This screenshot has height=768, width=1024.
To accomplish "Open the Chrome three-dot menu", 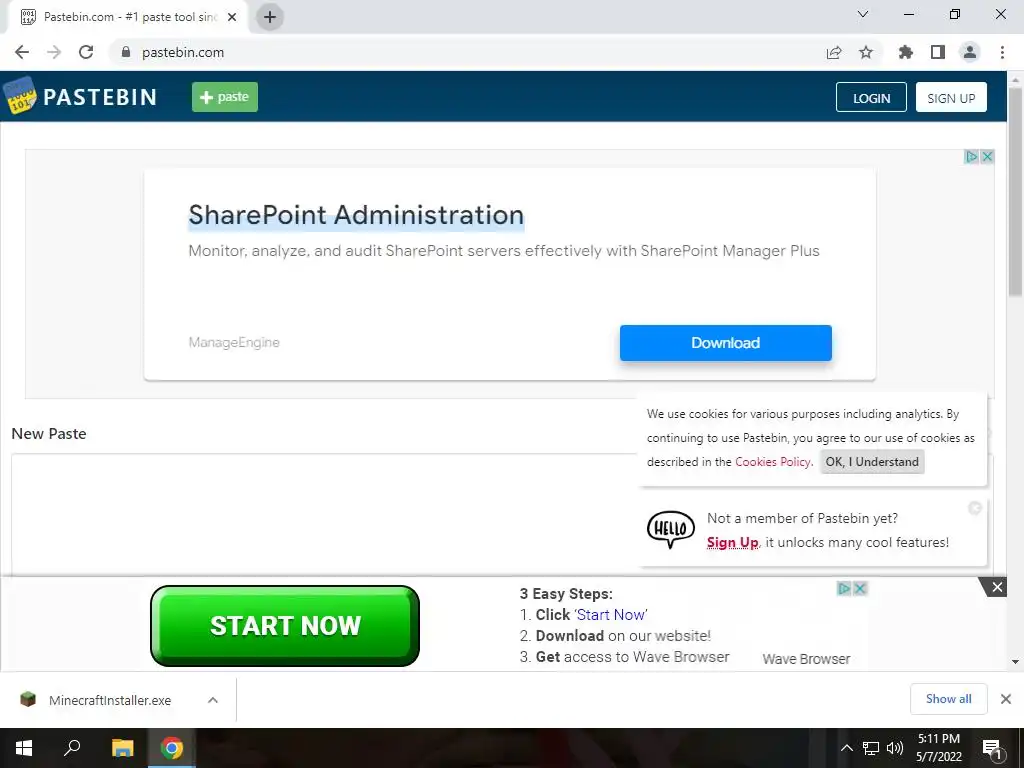I will (x=1002, y=52).
